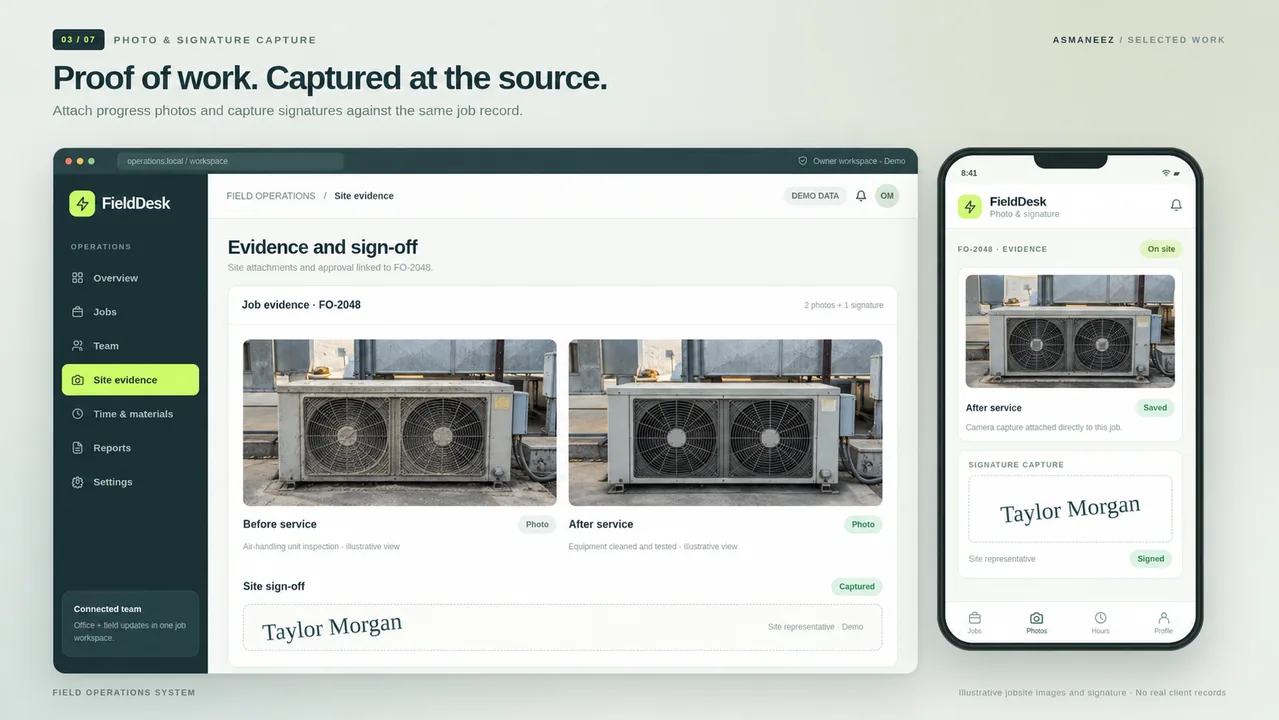The image size is (1279, 720).
Task: Click the "Job evidence · FO-2048" card title
Action: click(301, 305)
